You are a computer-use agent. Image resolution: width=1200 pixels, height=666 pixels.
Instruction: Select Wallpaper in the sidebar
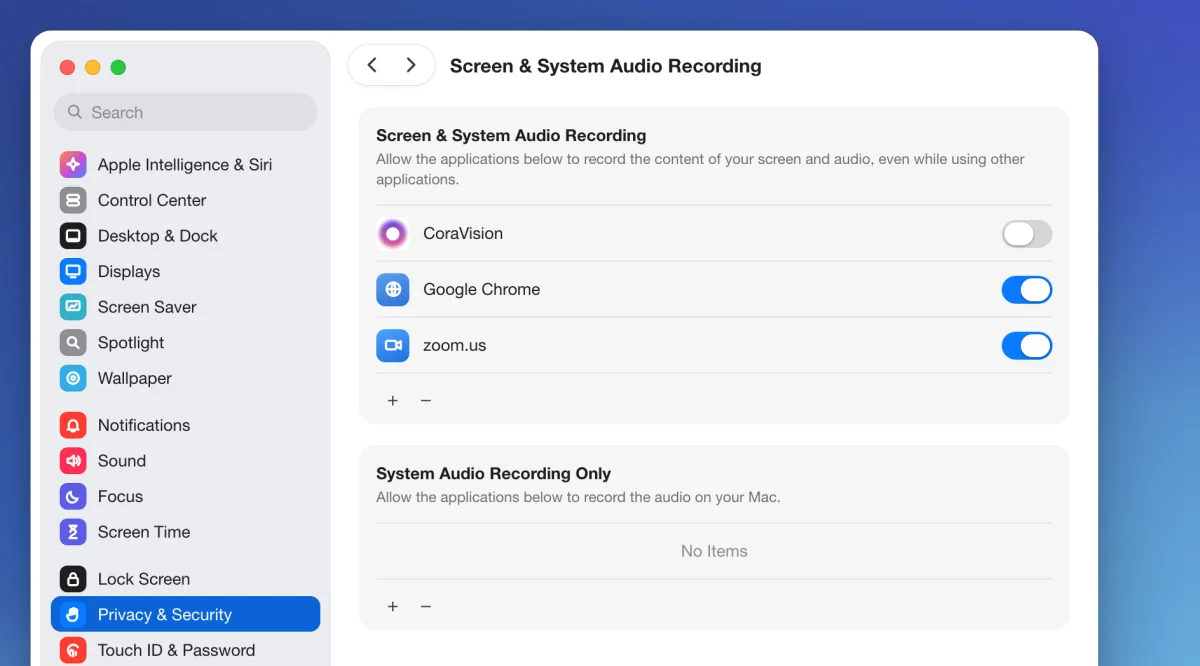click(x=185, y=378)
